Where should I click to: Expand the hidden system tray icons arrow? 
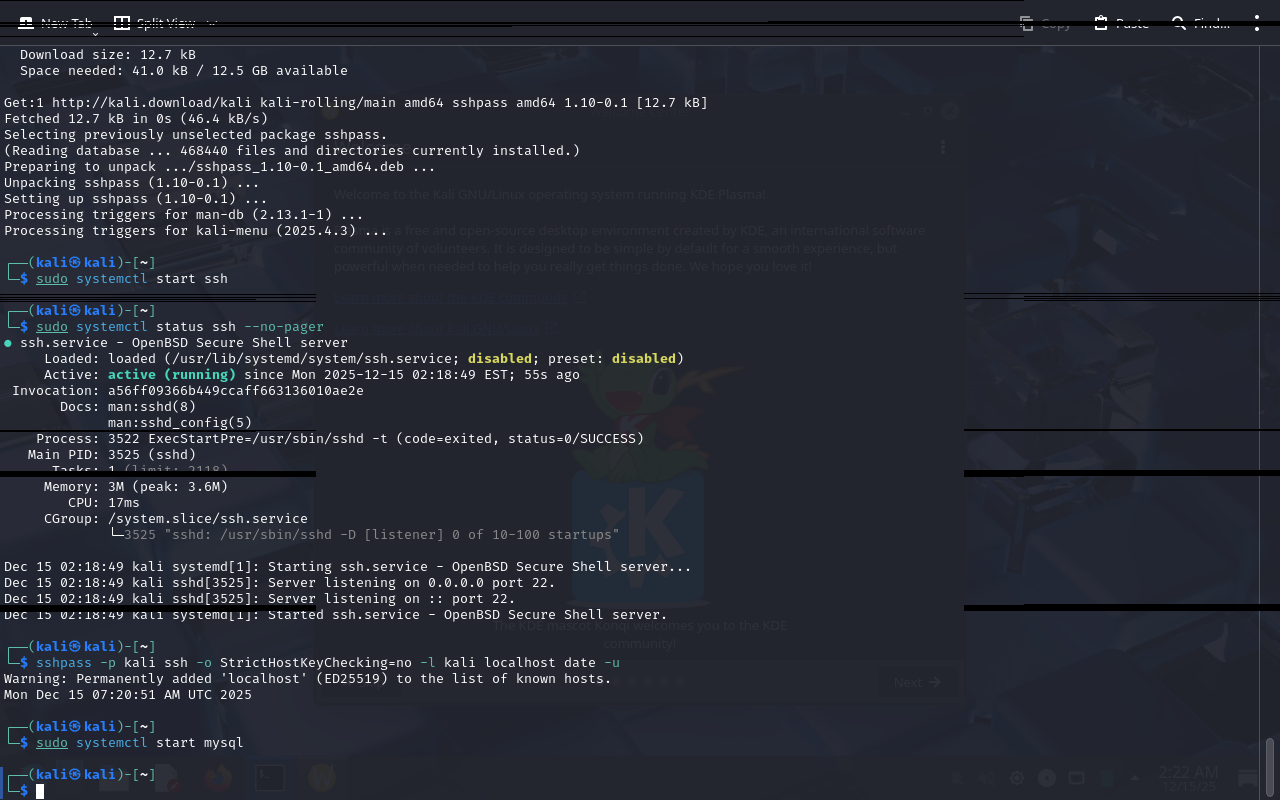[x=1135, y=778]
